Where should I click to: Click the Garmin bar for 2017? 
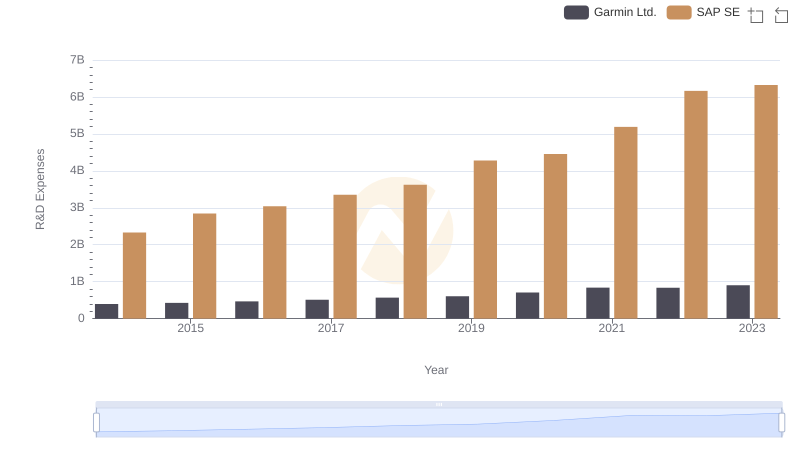coord(317,310)
